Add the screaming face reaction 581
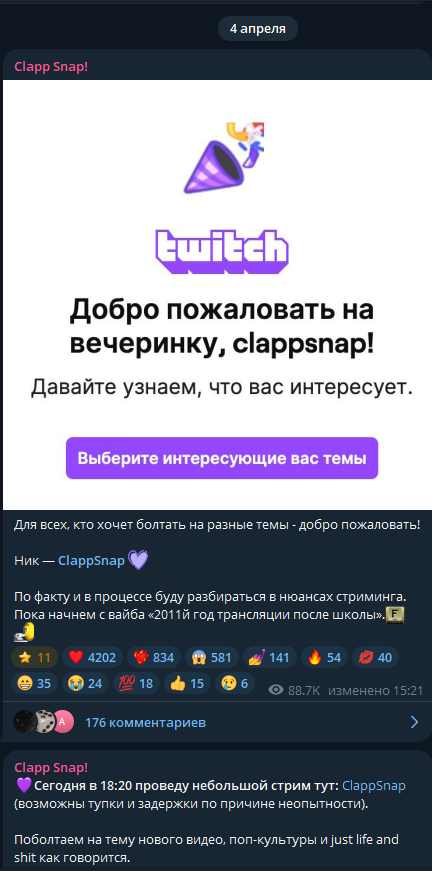 coord(212,658)
